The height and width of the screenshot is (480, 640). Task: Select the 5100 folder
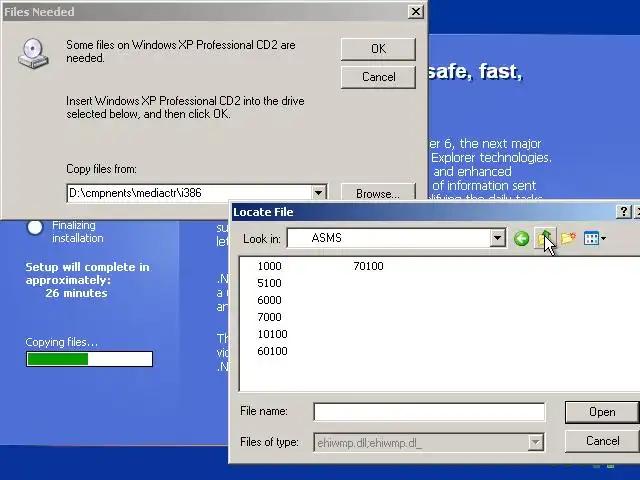(269, 283)
